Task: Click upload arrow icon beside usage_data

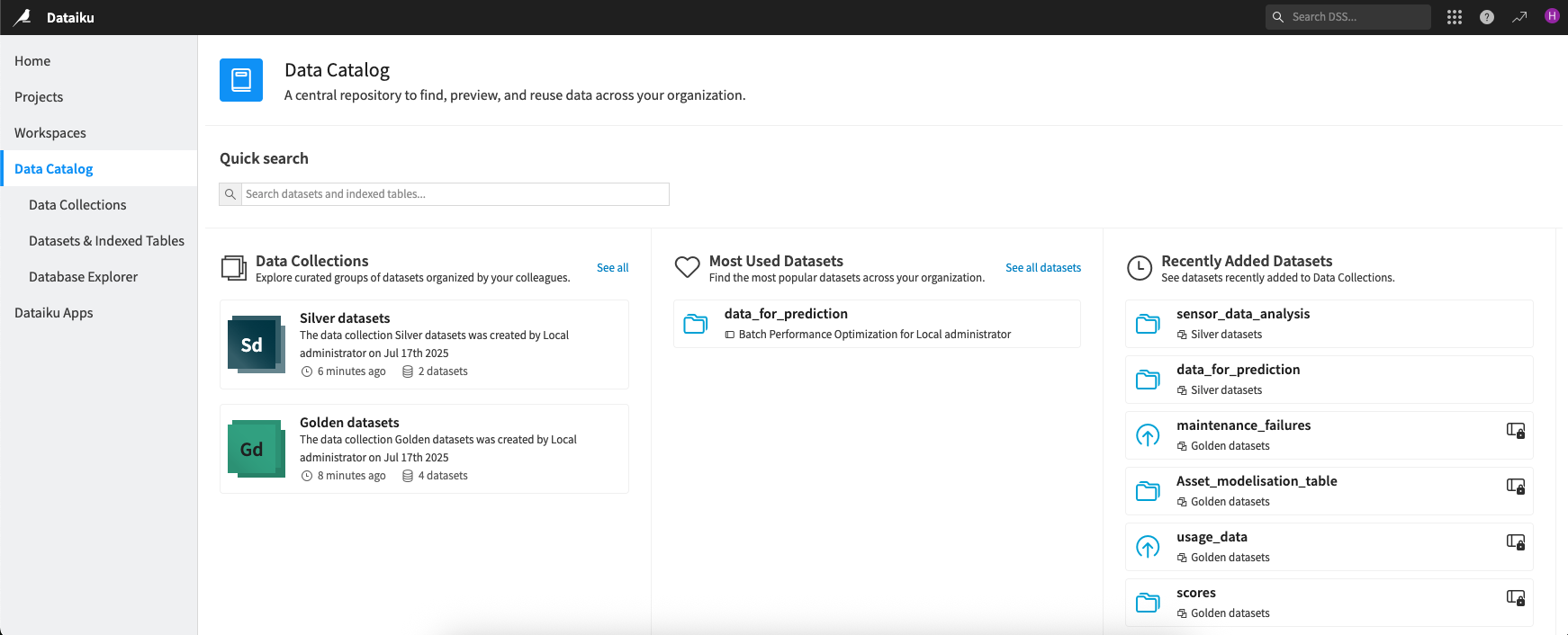Action: click(x=1148, y=547)
